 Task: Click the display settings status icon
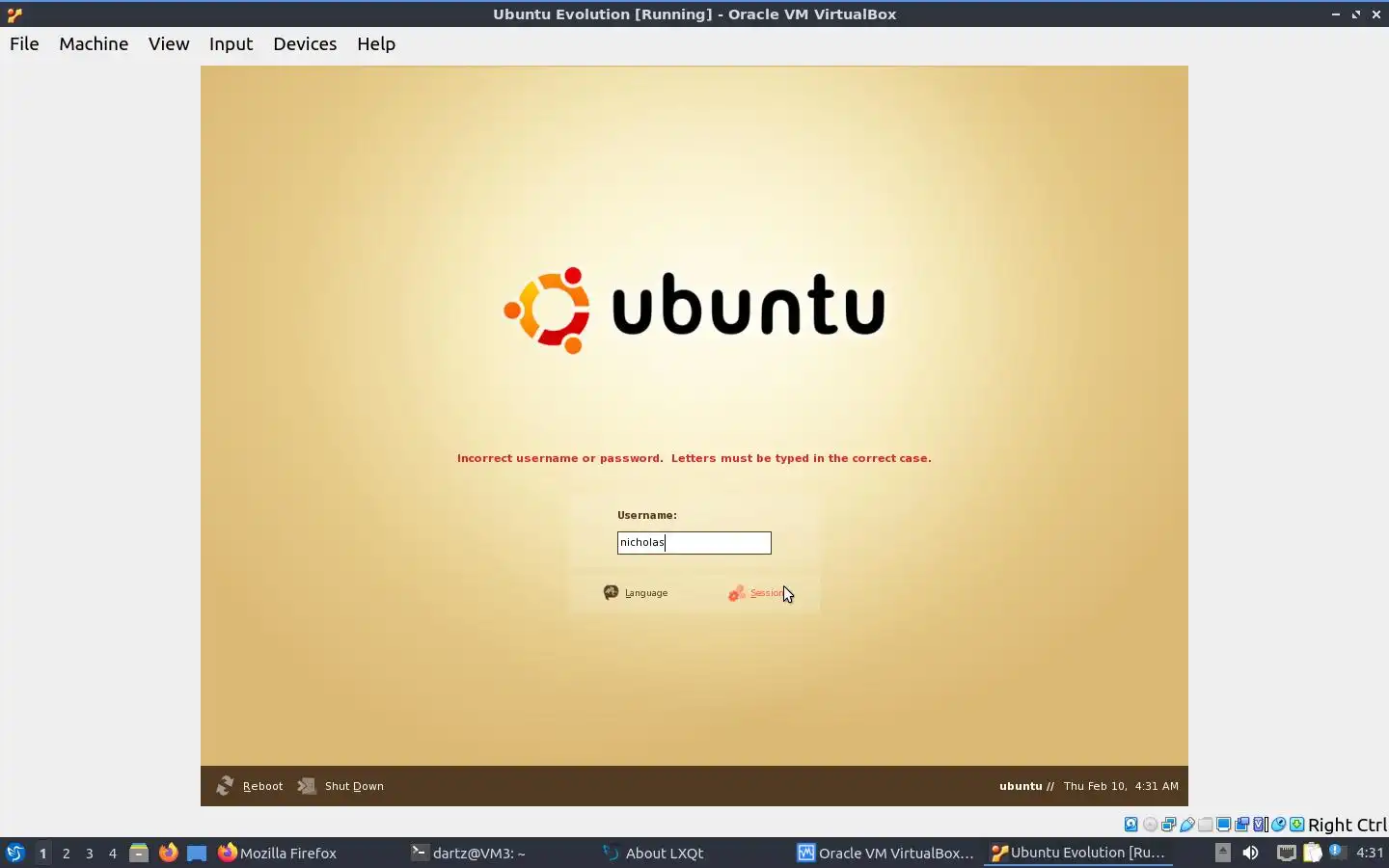click(1223, 825)
